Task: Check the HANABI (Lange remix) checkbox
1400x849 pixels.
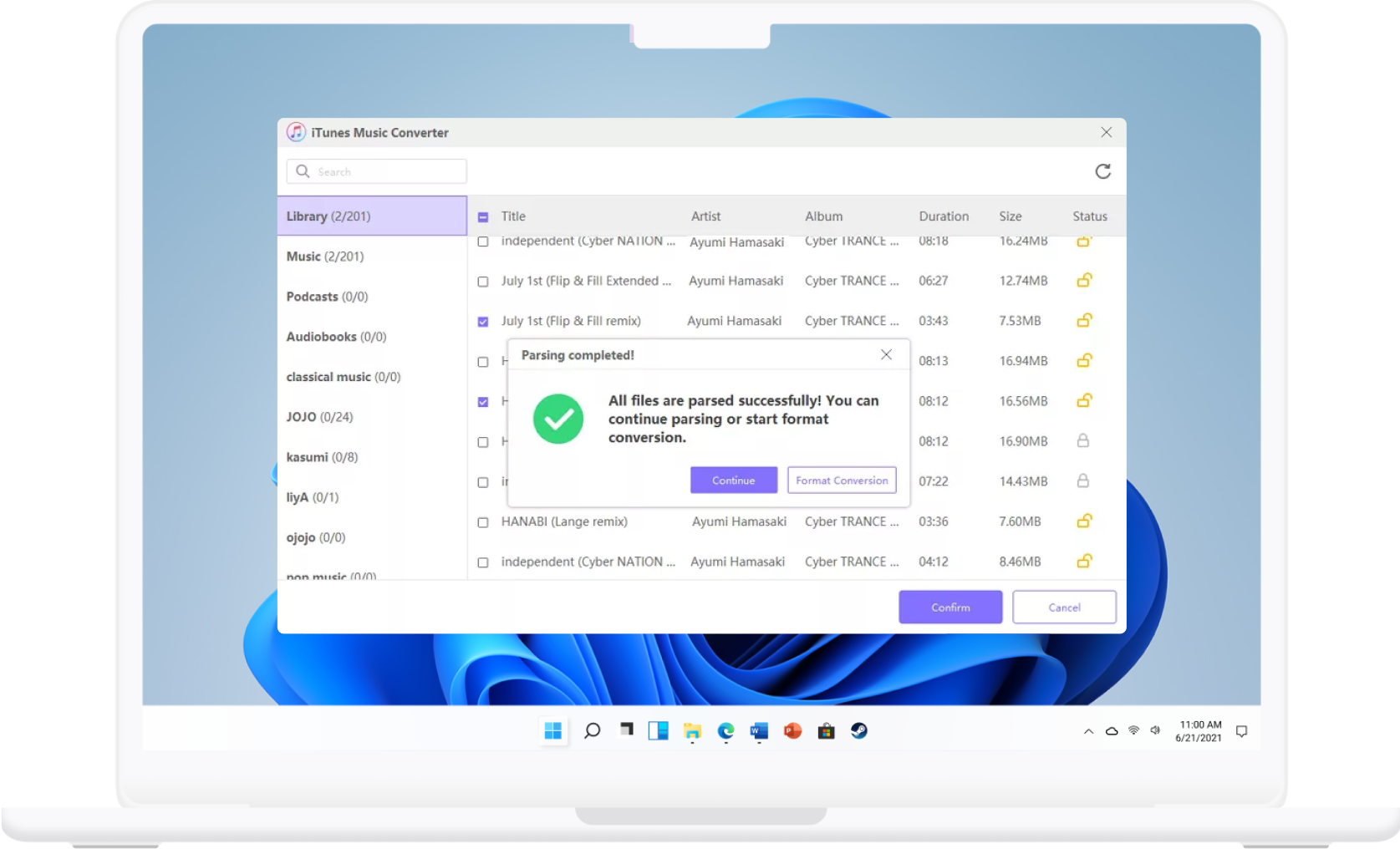Action: [482, 522]
